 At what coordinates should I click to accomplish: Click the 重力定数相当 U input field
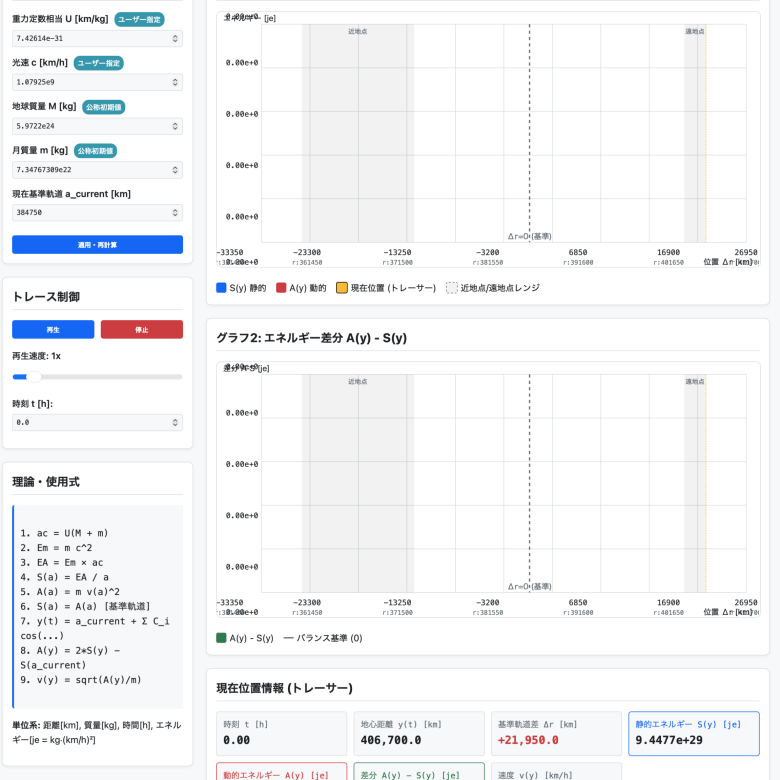pyautogui.click(x=90, y=38)
